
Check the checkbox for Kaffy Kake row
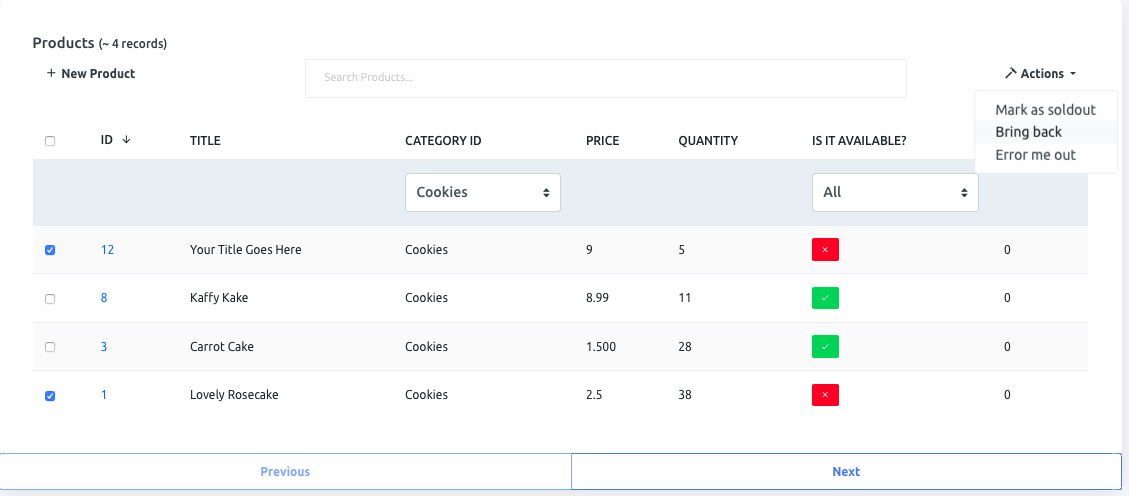(50, 299)
